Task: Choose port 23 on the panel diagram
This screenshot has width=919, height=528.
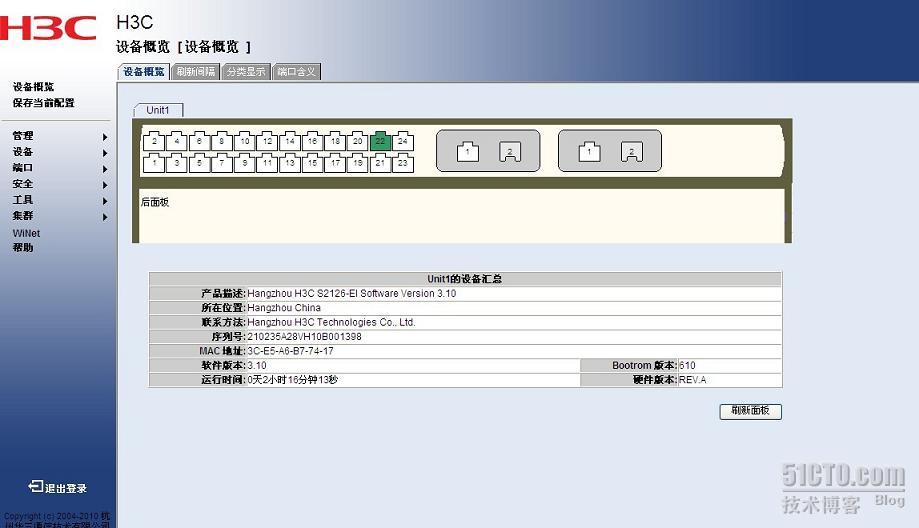Action: 403,163
